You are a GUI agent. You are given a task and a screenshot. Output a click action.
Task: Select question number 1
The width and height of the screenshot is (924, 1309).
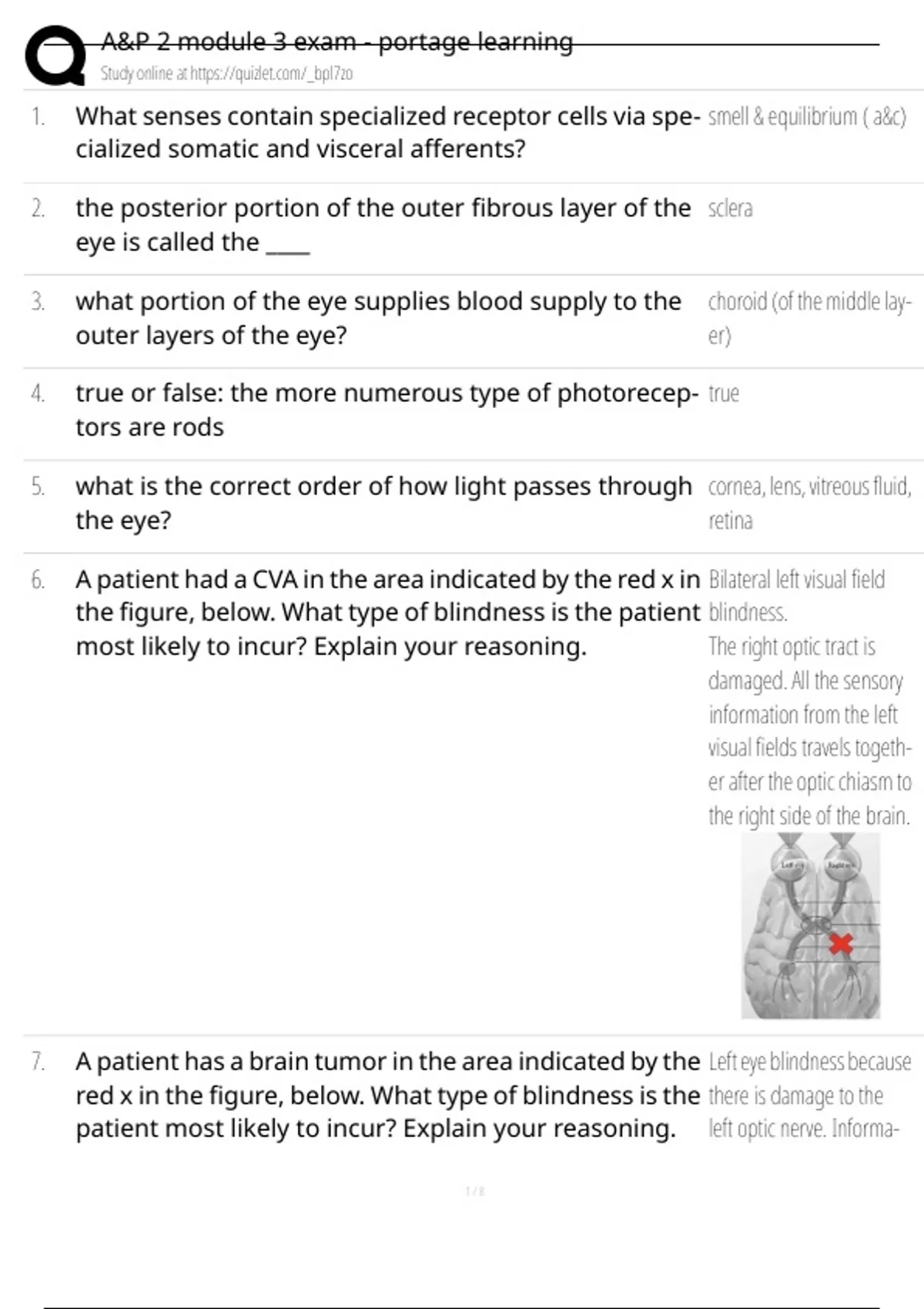click(x=38, y=117)
